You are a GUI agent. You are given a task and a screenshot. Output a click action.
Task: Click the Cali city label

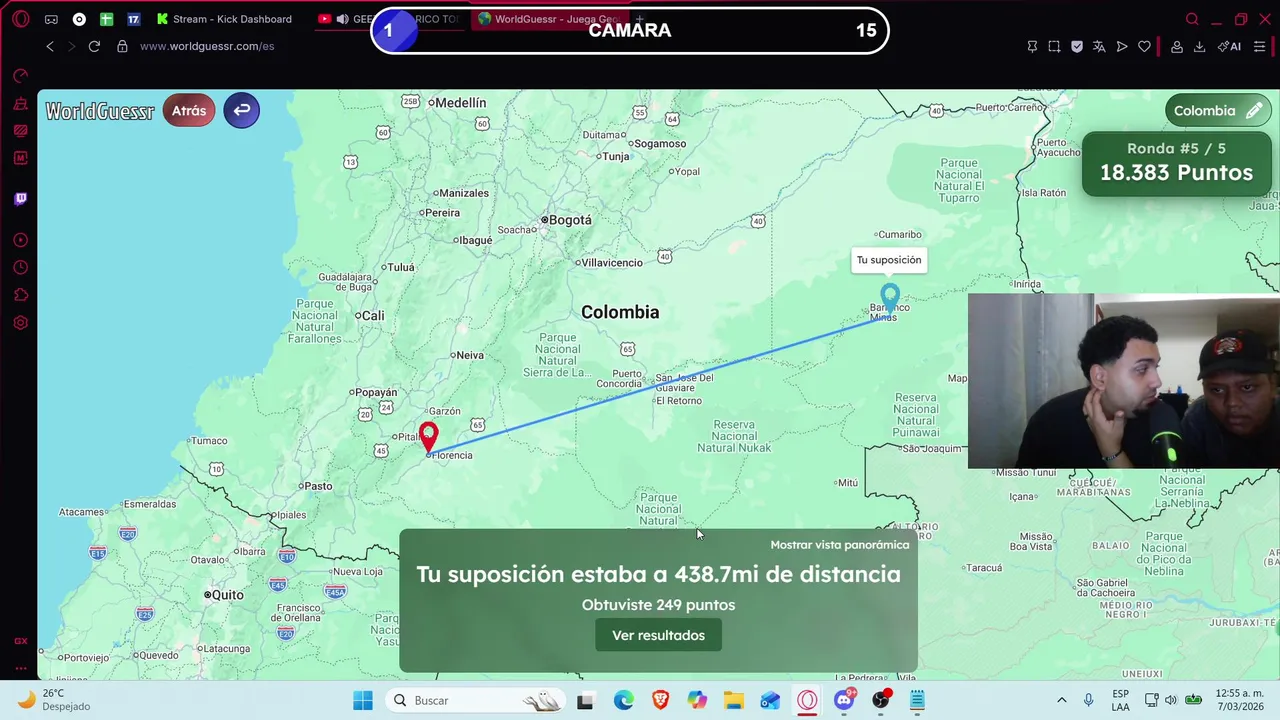point(373,315)
